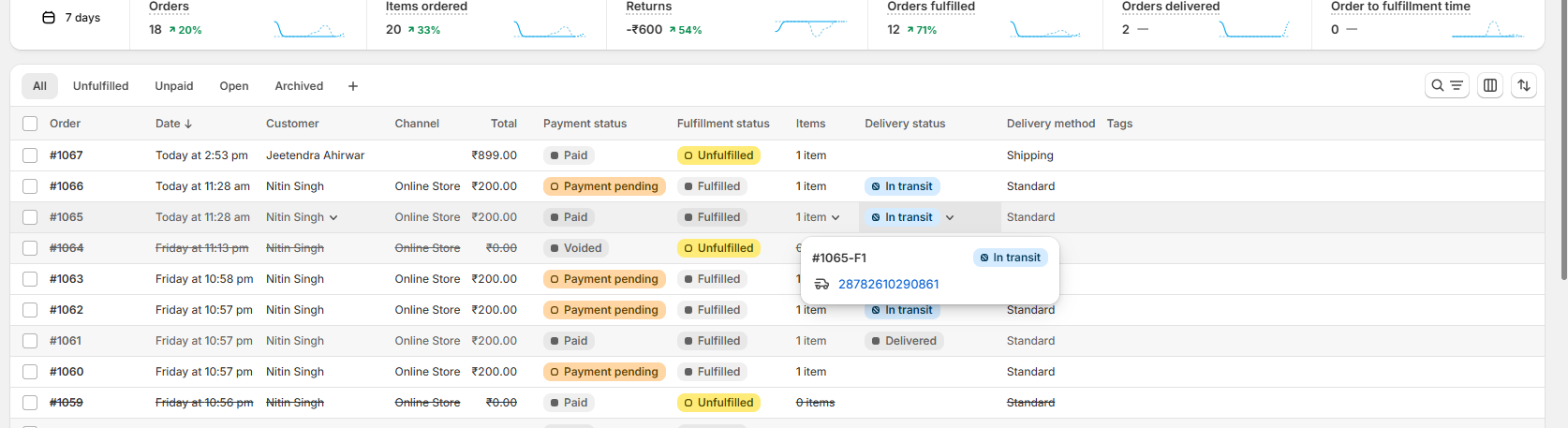Screen dimensions: 1568x428
Task: Open the search and filter orders button
Action: point(1446,85)
